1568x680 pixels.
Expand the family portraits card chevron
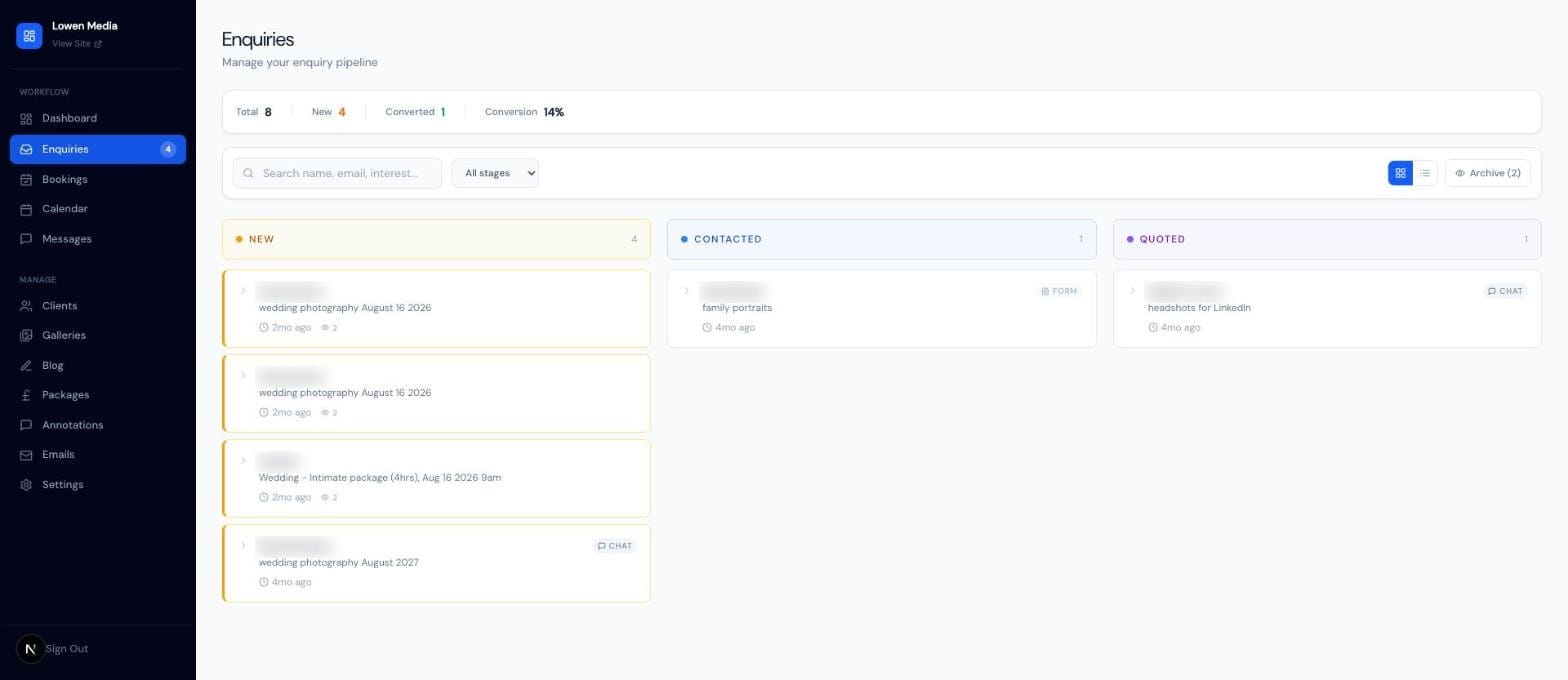(x=686, y=291)
